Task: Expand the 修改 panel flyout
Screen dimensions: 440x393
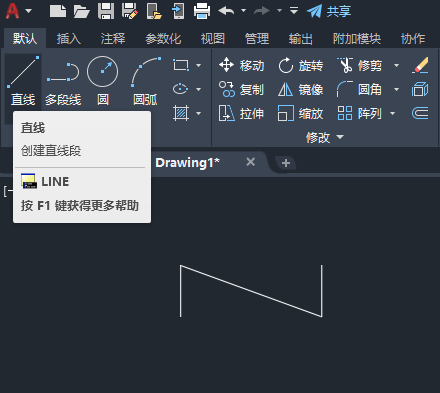Action: coord(325,137)
